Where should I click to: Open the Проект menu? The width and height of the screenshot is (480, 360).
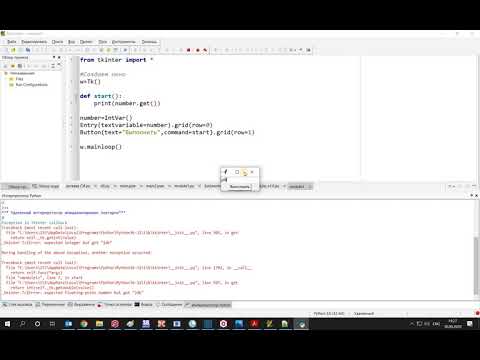(x=86, y=42)
